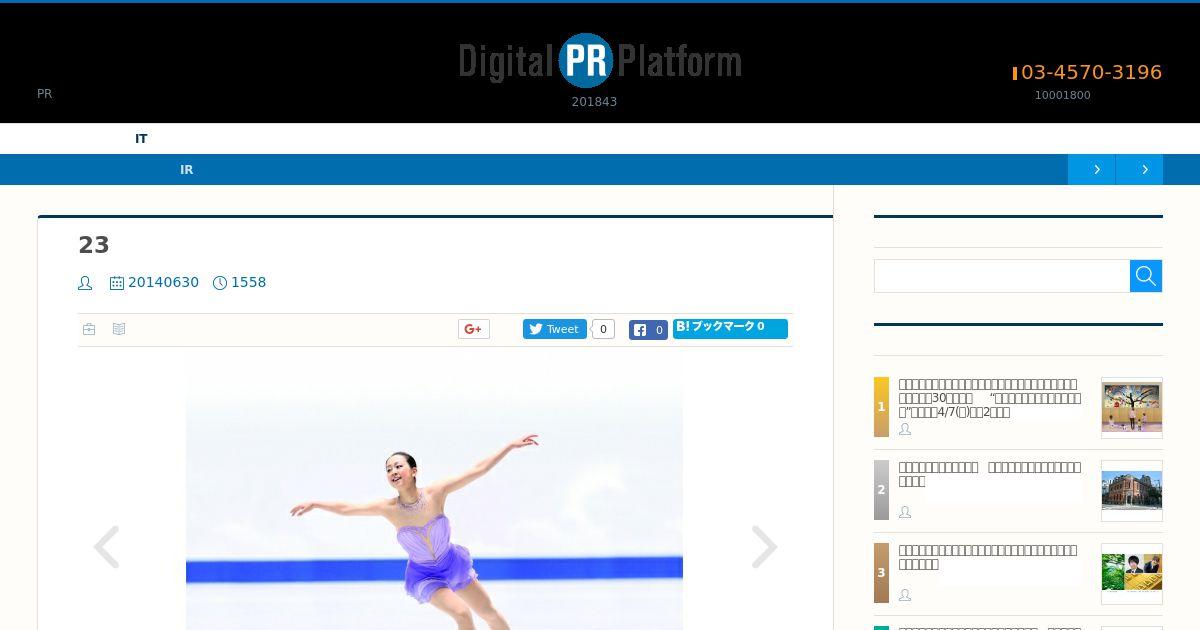The width and height of the screenshot is (1200, 630).
Task: Open ranking 3 thumbnail image
Action: (x=1132, y=574)
